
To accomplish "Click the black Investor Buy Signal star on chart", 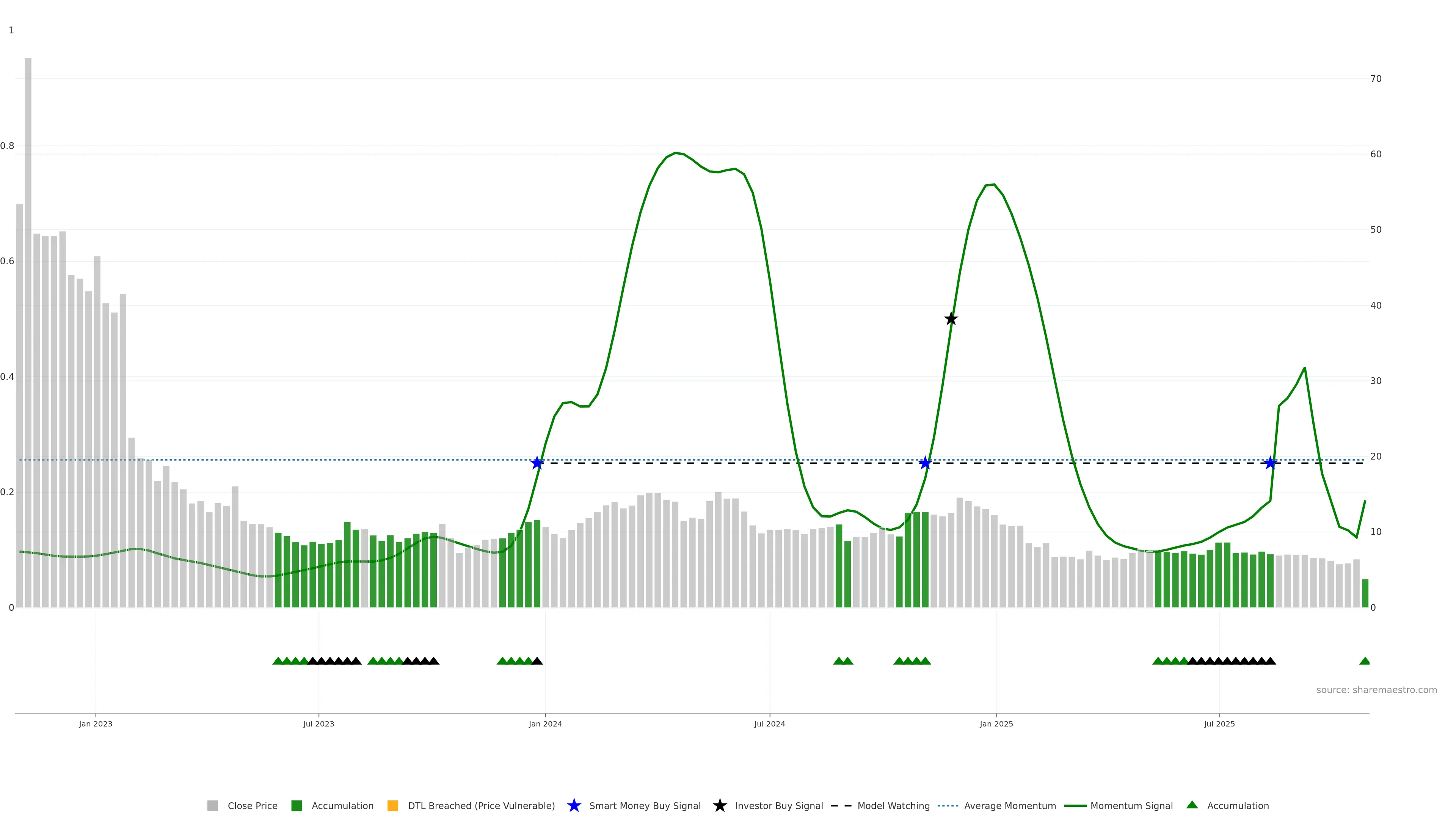I will tap(951, 319).
